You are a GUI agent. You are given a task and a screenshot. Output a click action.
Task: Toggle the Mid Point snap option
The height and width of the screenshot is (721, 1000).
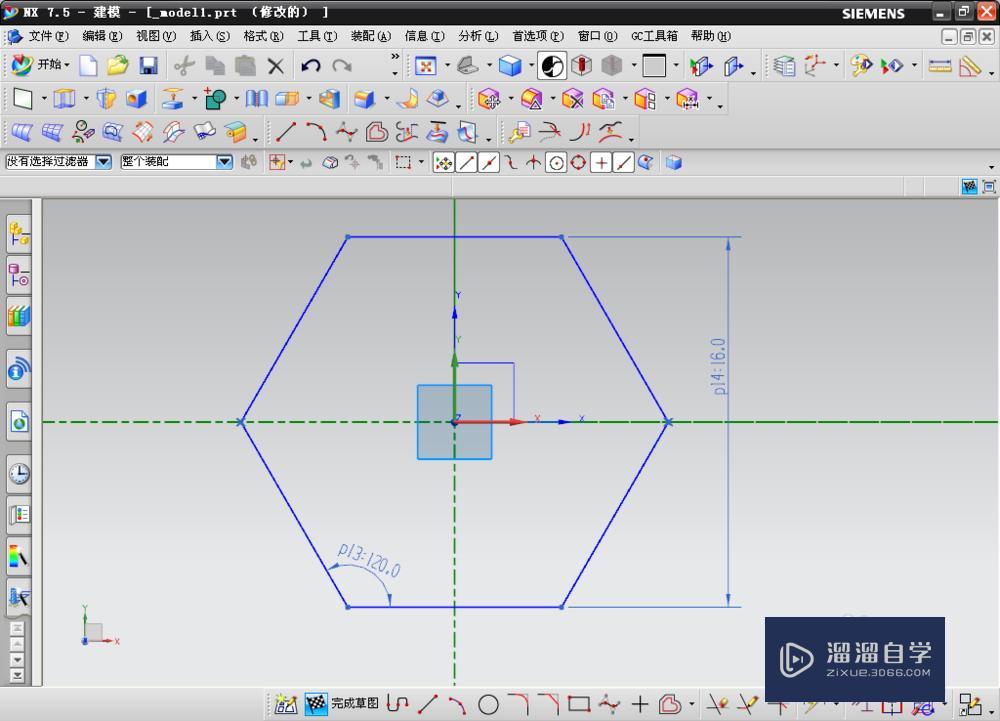click(x=489, y=163)
